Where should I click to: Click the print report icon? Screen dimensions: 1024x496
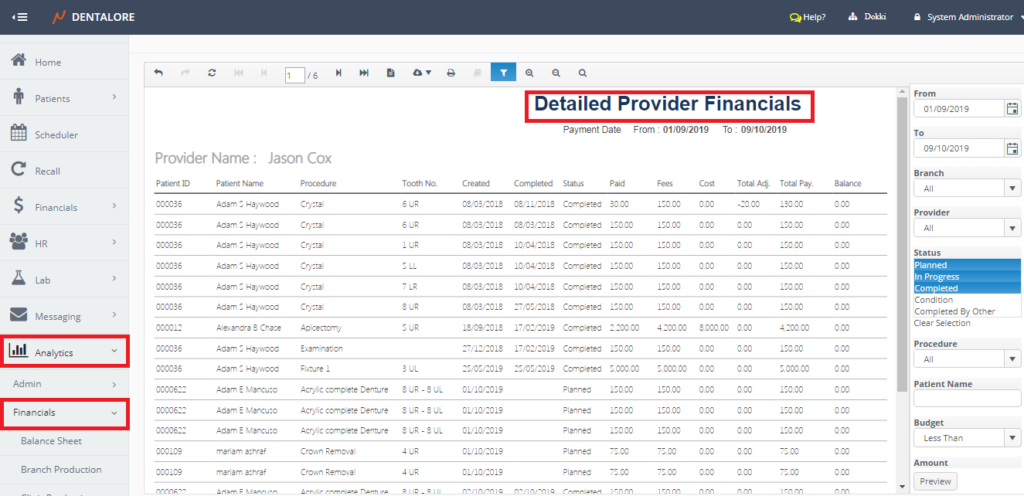pos(451,73)
